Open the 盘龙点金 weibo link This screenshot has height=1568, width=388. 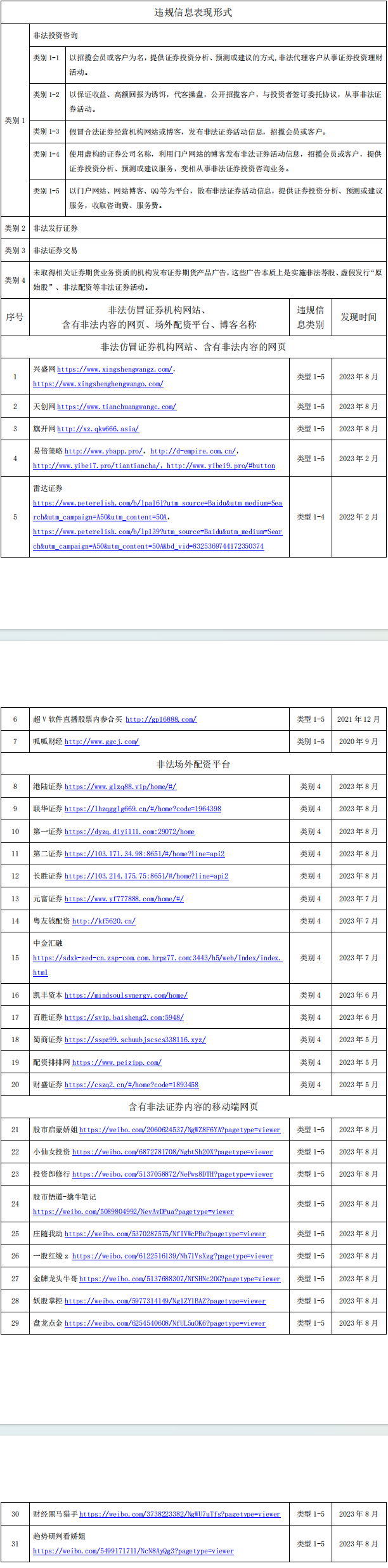pyautogui.click(x=165, y=1323)
